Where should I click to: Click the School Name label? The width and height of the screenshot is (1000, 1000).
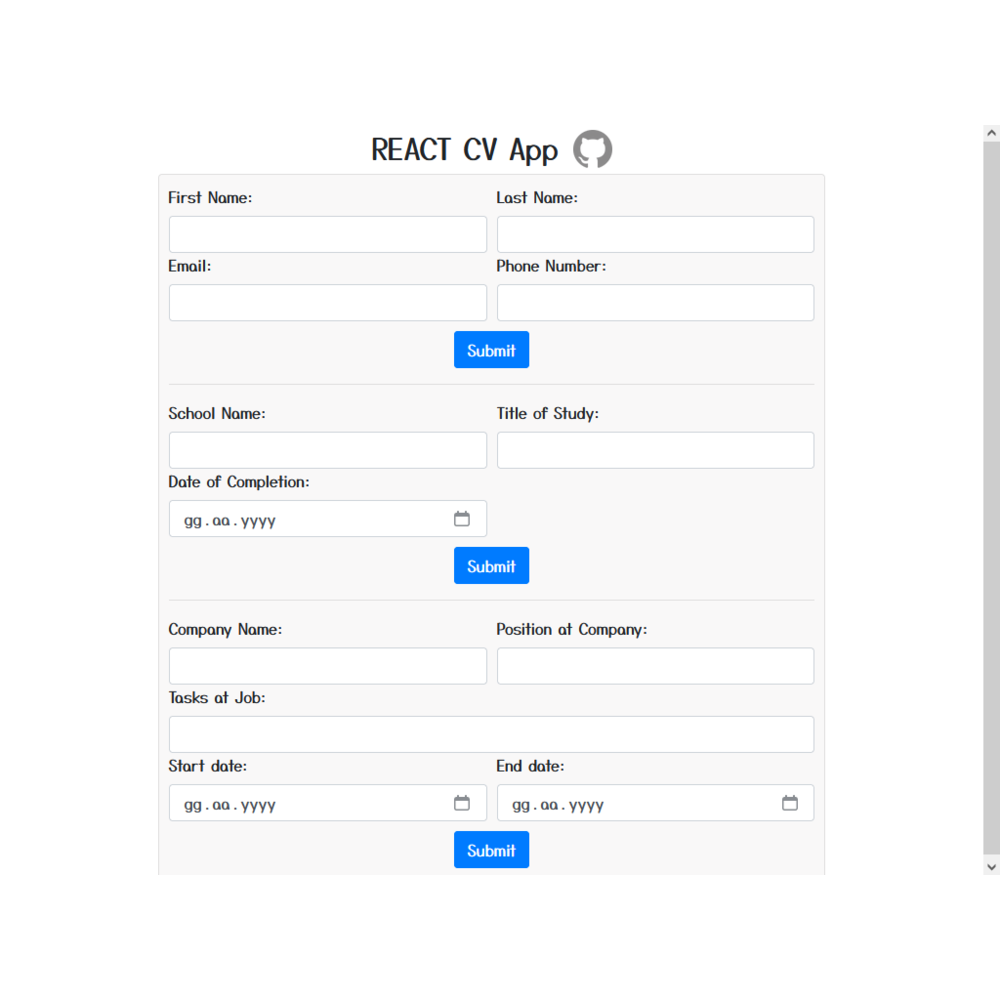click(217, 413)
